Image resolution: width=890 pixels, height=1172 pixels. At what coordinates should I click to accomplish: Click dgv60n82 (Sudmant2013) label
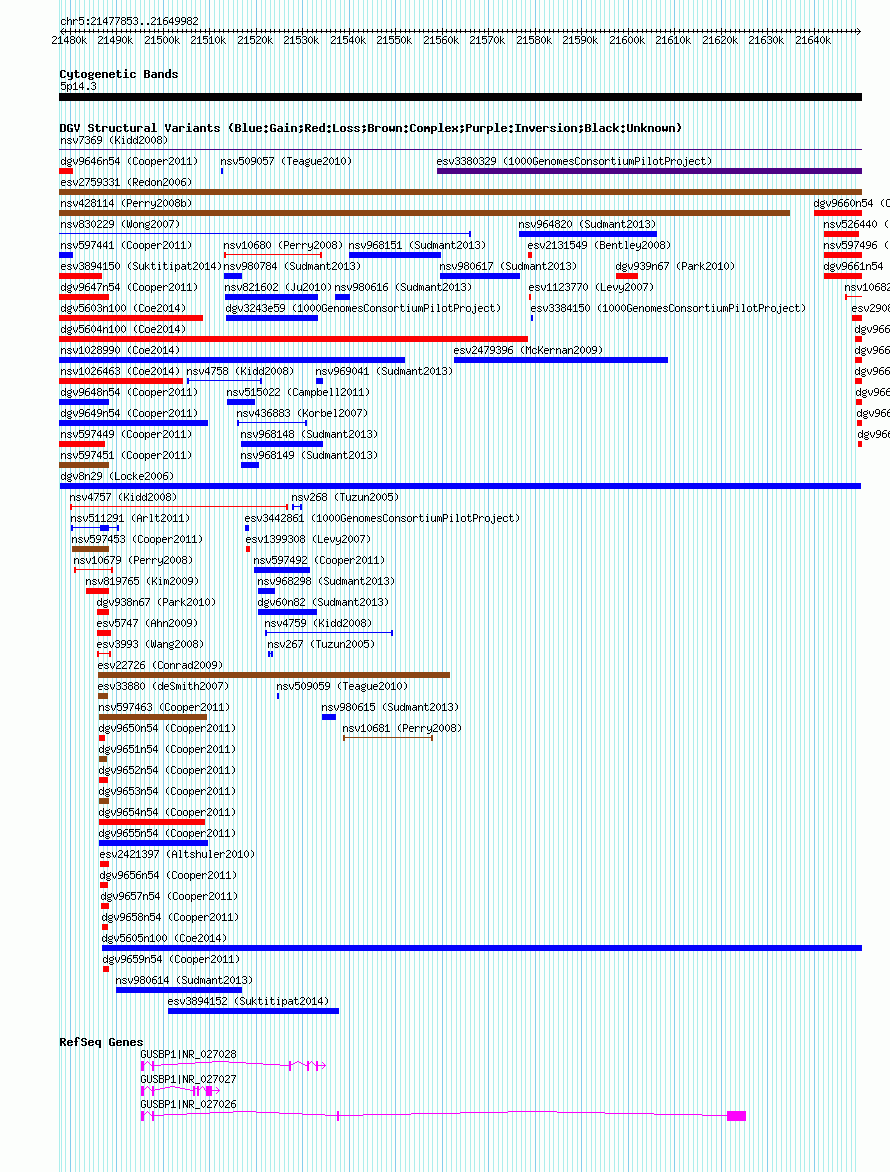click(323, 602)
